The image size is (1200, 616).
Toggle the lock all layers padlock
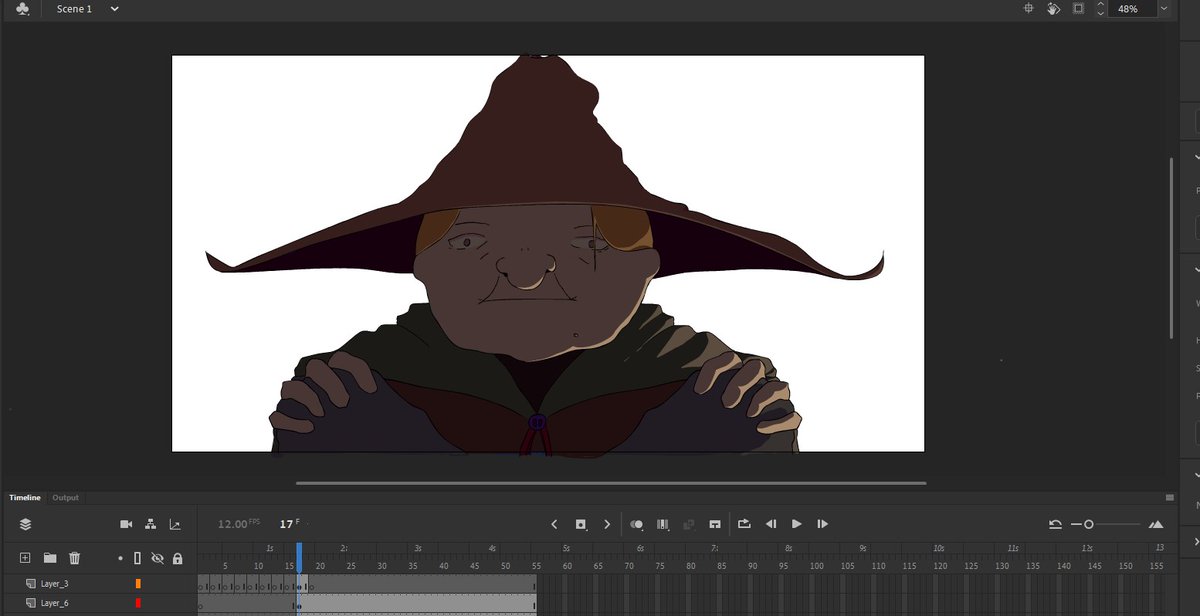click(177, 558)
